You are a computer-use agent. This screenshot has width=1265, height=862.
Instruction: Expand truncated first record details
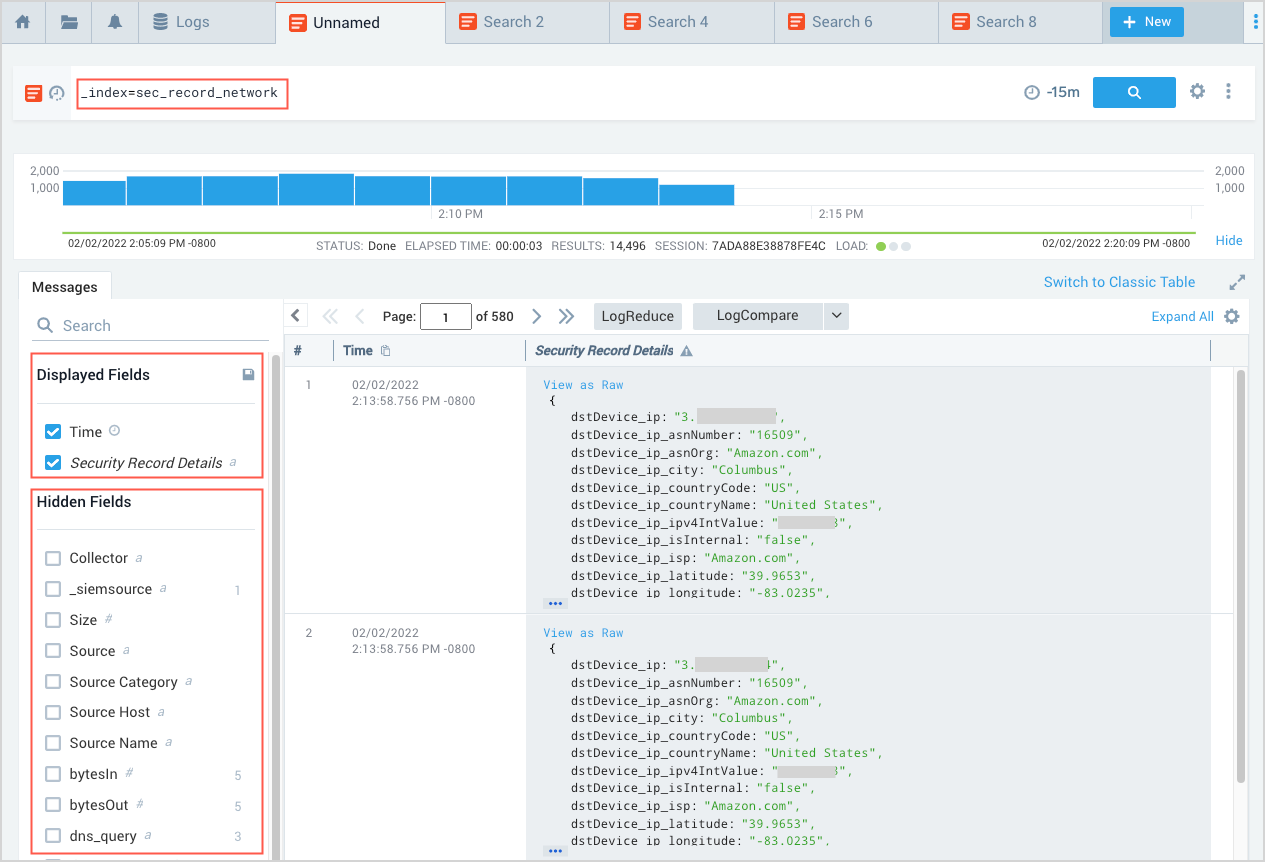[x=555, y=604]
